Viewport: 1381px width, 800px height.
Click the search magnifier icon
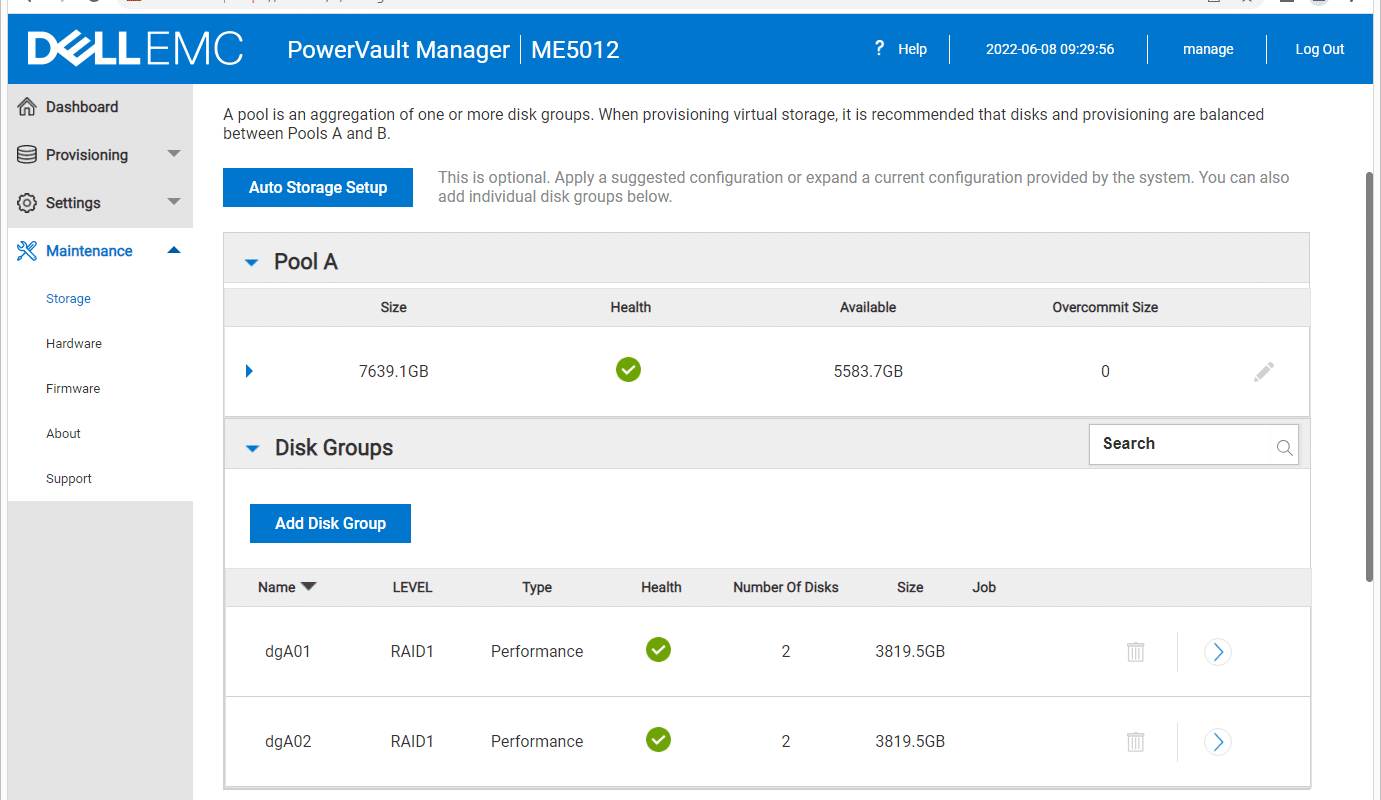coord(1285,448)
